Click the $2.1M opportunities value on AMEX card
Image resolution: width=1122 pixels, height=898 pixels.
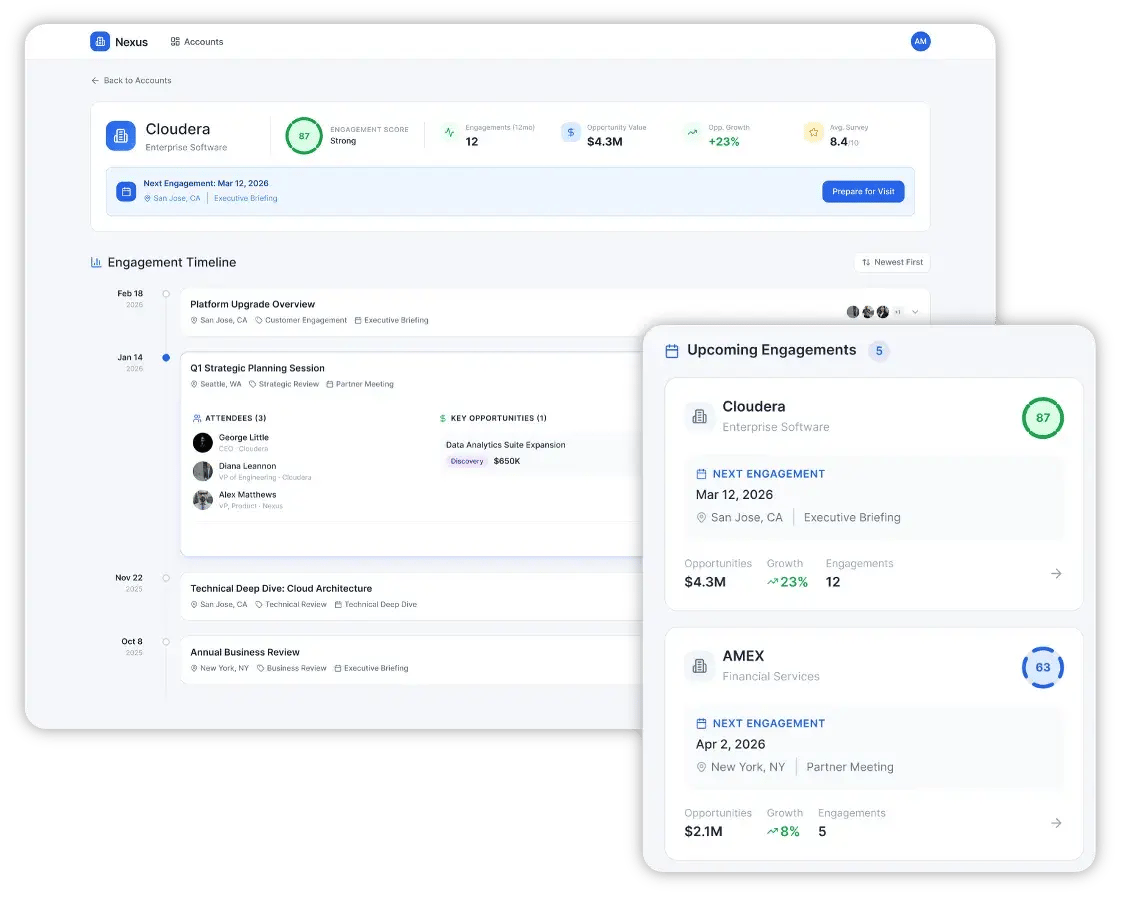703,831
